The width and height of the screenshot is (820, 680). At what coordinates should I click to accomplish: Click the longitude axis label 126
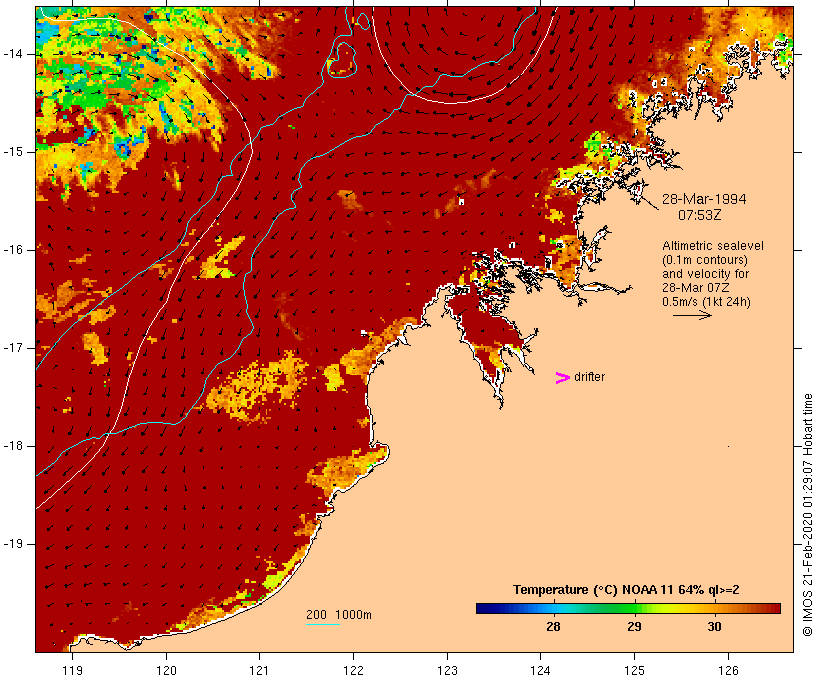[x=728, y=670]
